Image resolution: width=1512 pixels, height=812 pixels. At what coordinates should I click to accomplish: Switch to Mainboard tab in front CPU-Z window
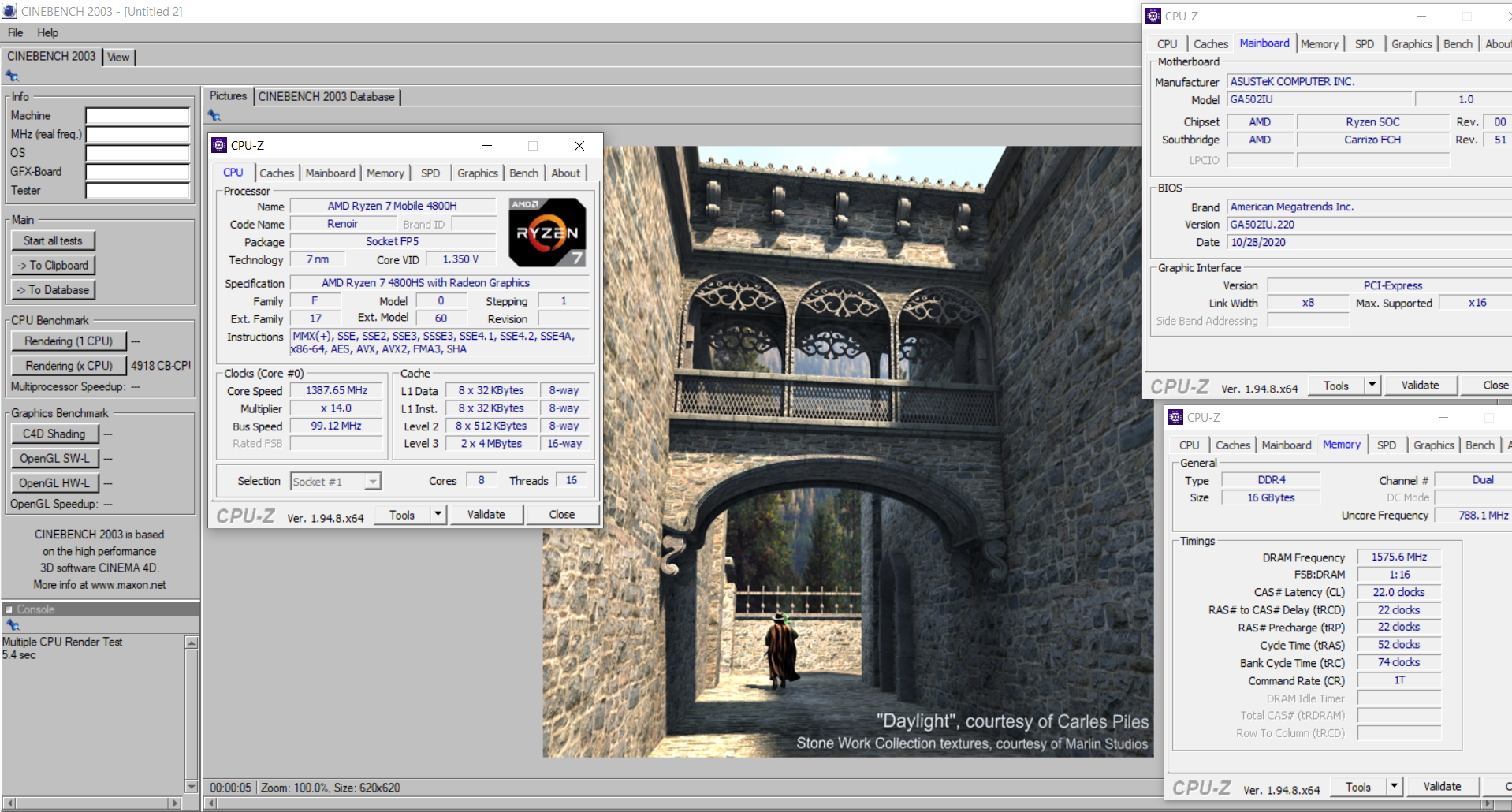(x=330, y=173)
